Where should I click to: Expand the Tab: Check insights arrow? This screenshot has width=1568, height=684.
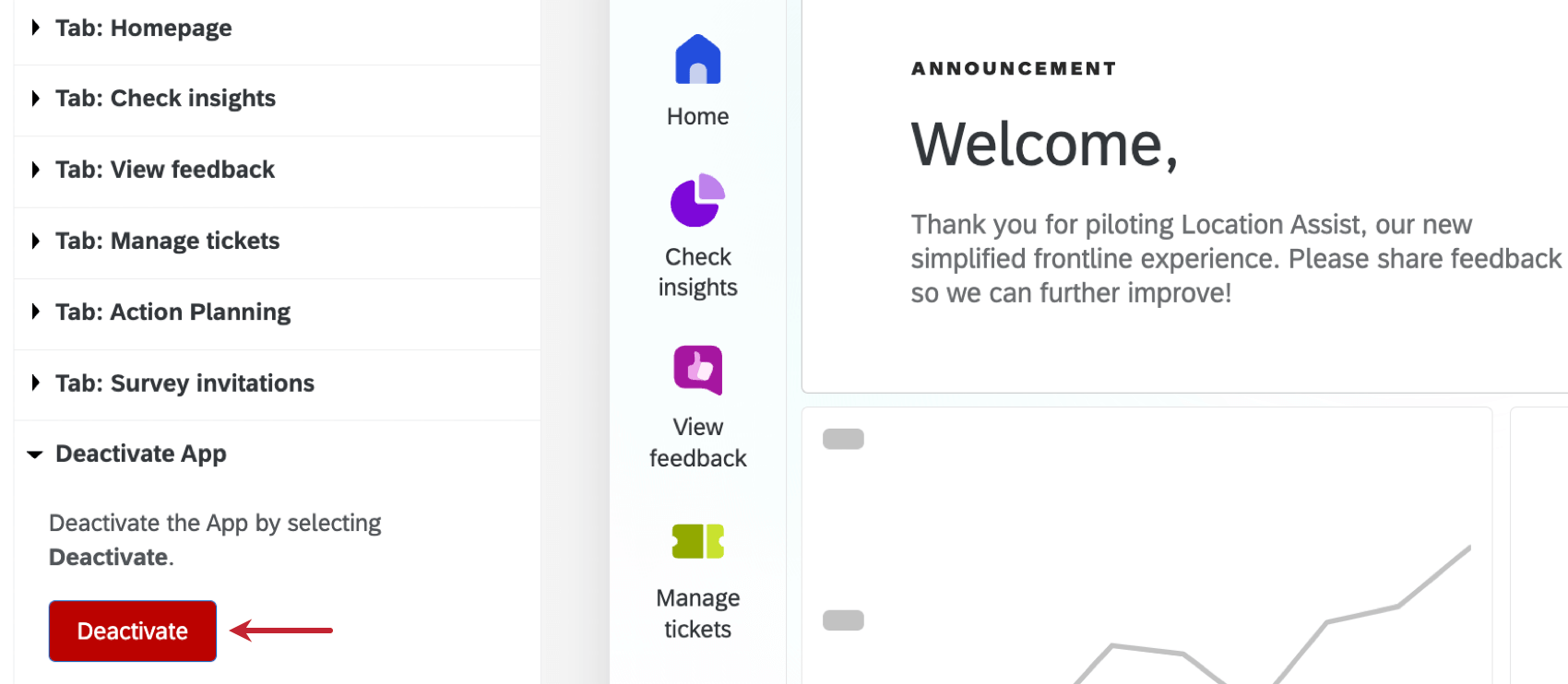pyautogui.click(x=35, y=99)
